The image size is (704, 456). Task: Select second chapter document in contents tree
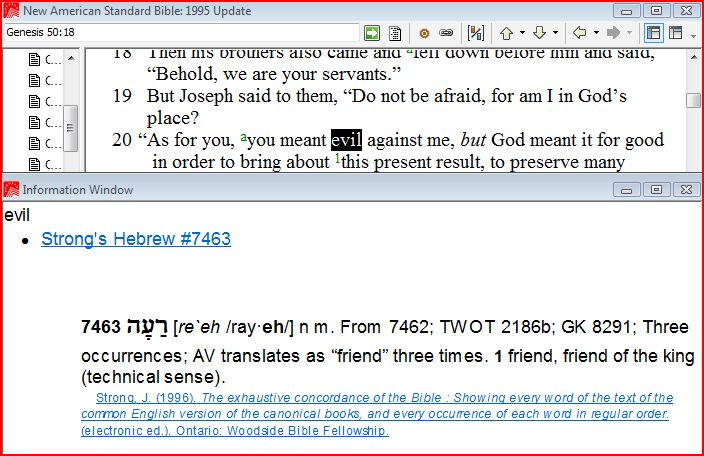point(45,80)
